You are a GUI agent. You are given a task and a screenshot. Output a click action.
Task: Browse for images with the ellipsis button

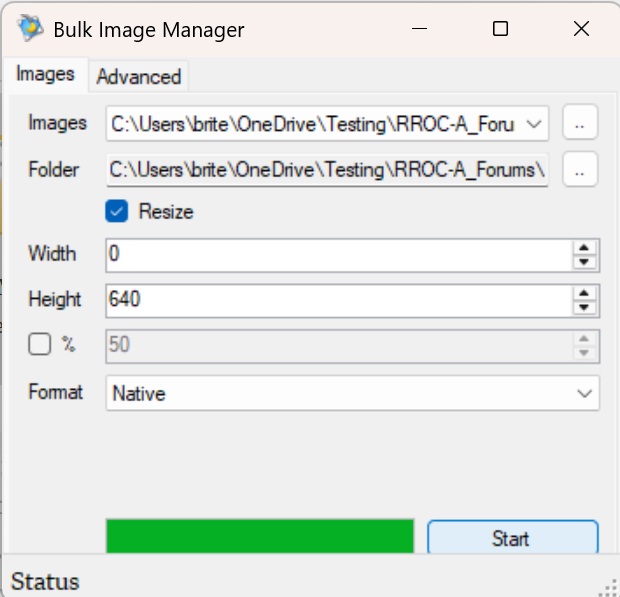coord(580,123)
